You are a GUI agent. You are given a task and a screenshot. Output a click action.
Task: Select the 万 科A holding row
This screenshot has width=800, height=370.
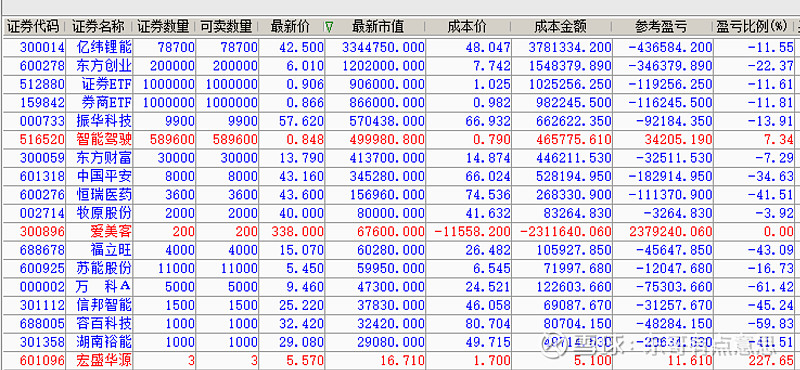[400, 286]
